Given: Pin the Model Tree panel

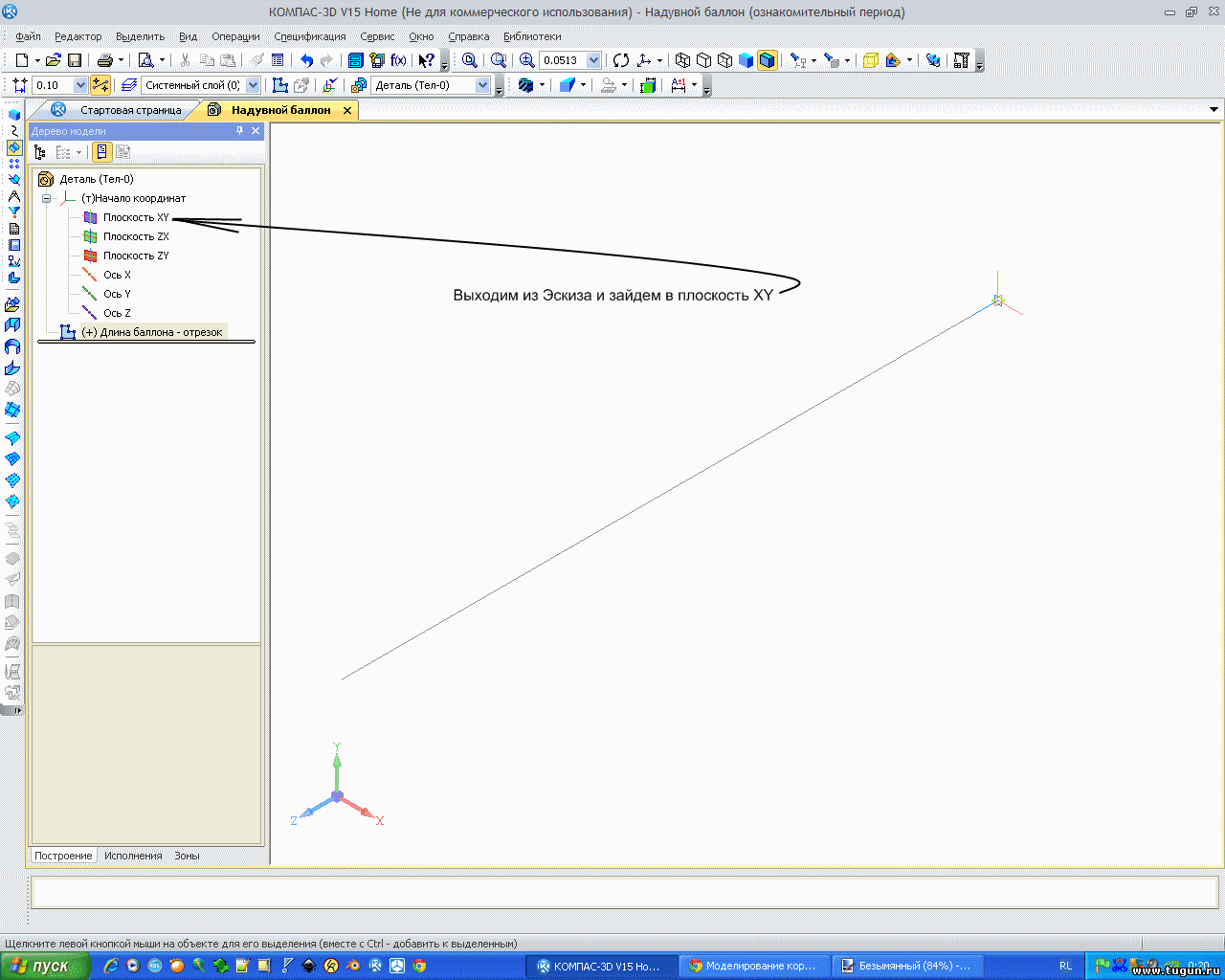Looking at the screenshot, I should 239,131.
